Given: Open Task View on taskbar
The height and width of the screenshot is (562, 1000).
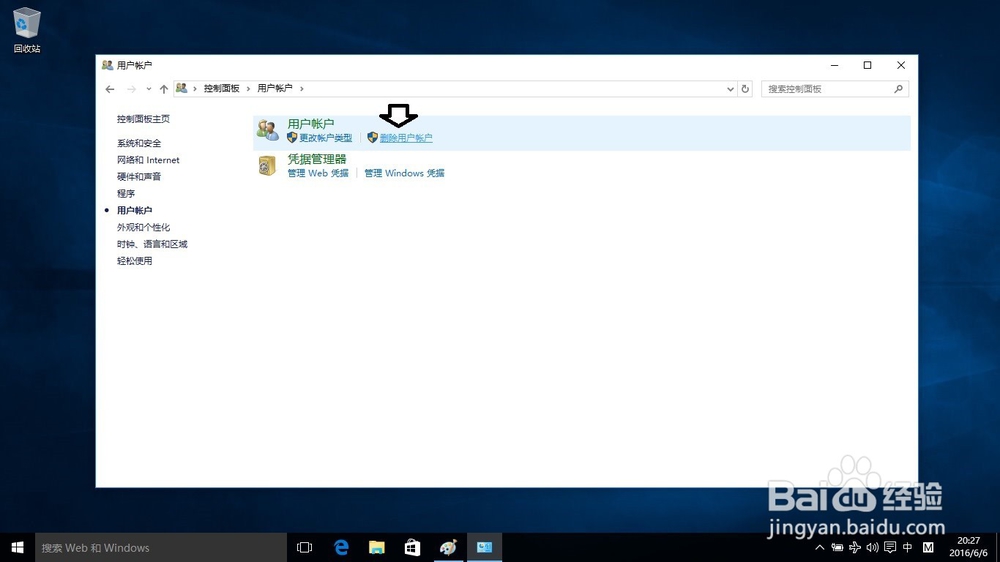Looking at the screenshot, I should (305, 547).
